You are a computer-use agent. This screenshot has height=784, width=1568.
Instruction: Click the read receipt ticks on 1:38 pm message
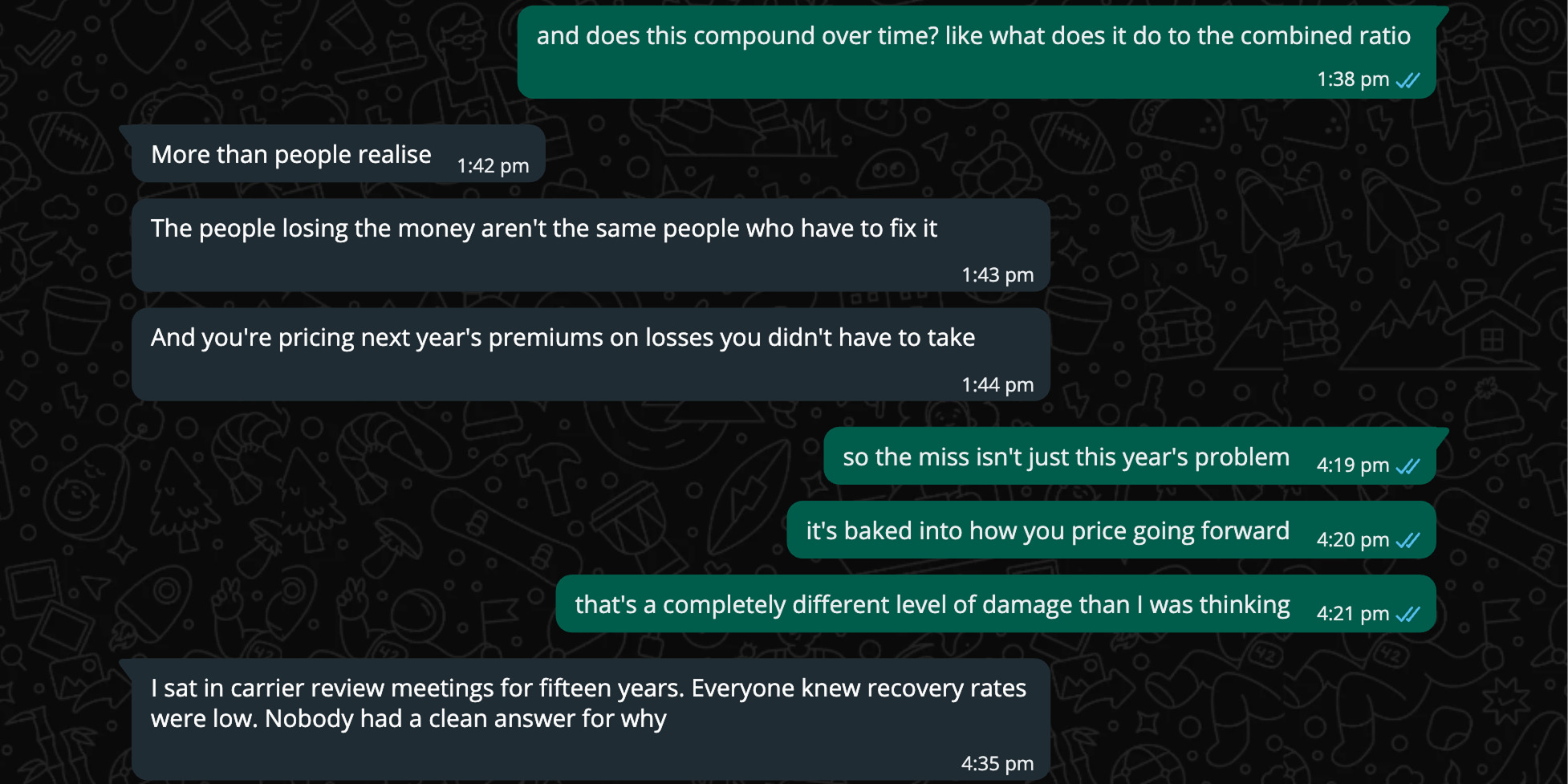(x=1408, y=80)
